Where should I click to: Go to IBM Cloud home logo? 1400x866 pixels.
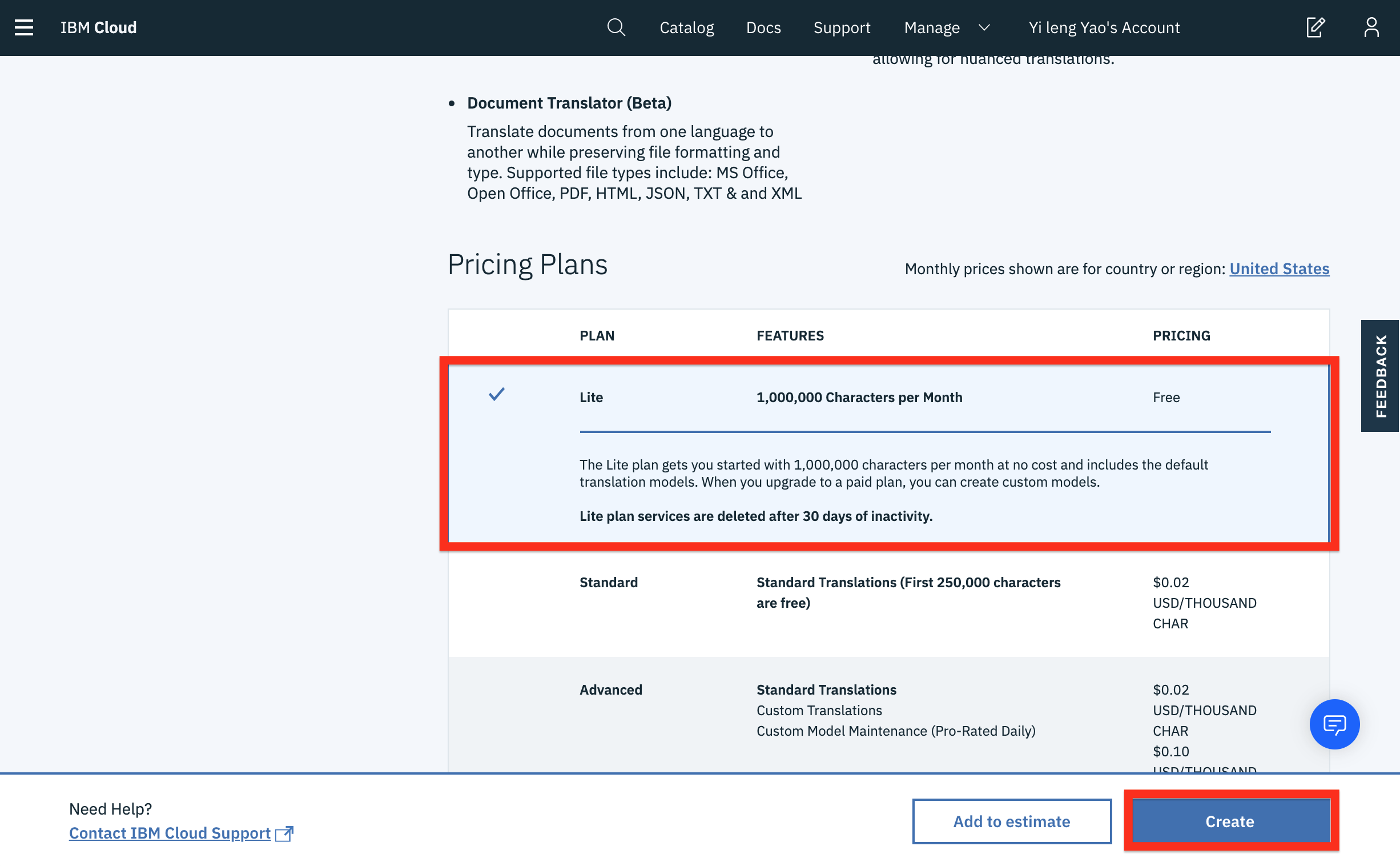[98, 27]
